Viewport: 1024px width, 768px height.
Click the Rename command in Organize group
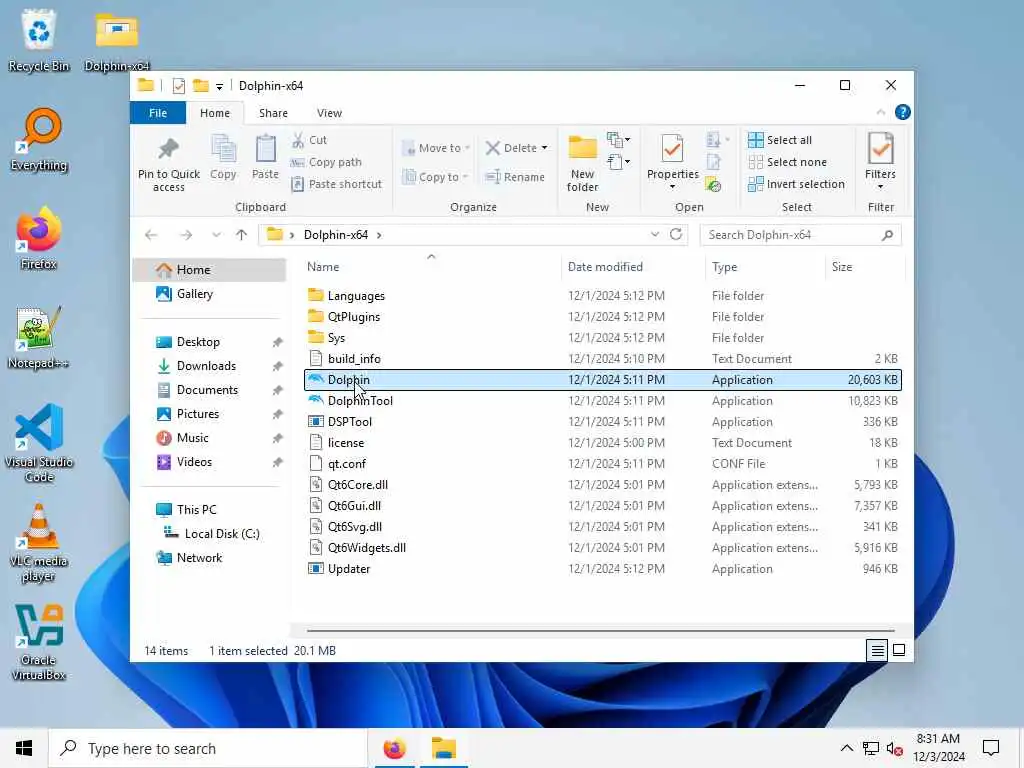point(515,177)
